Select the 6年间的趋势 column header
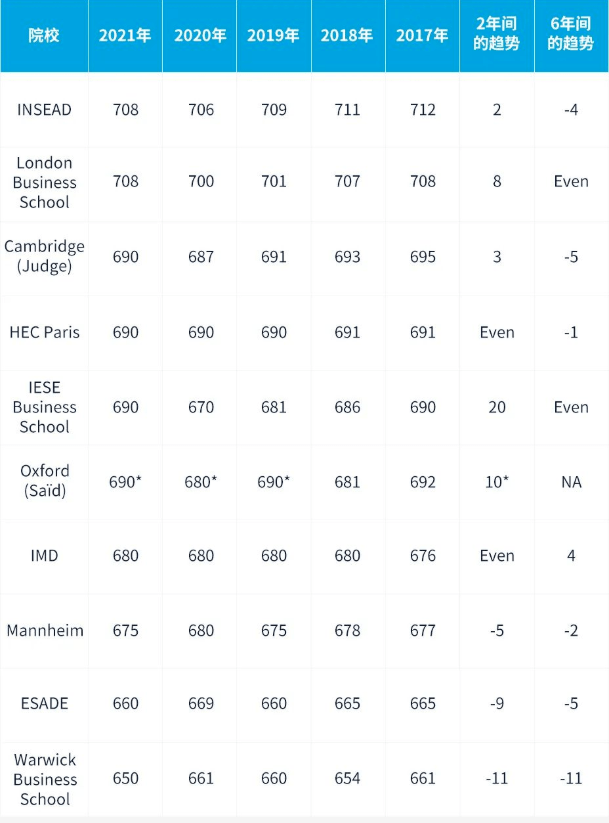The image size is (609, 823). click(x=571, y=35)
